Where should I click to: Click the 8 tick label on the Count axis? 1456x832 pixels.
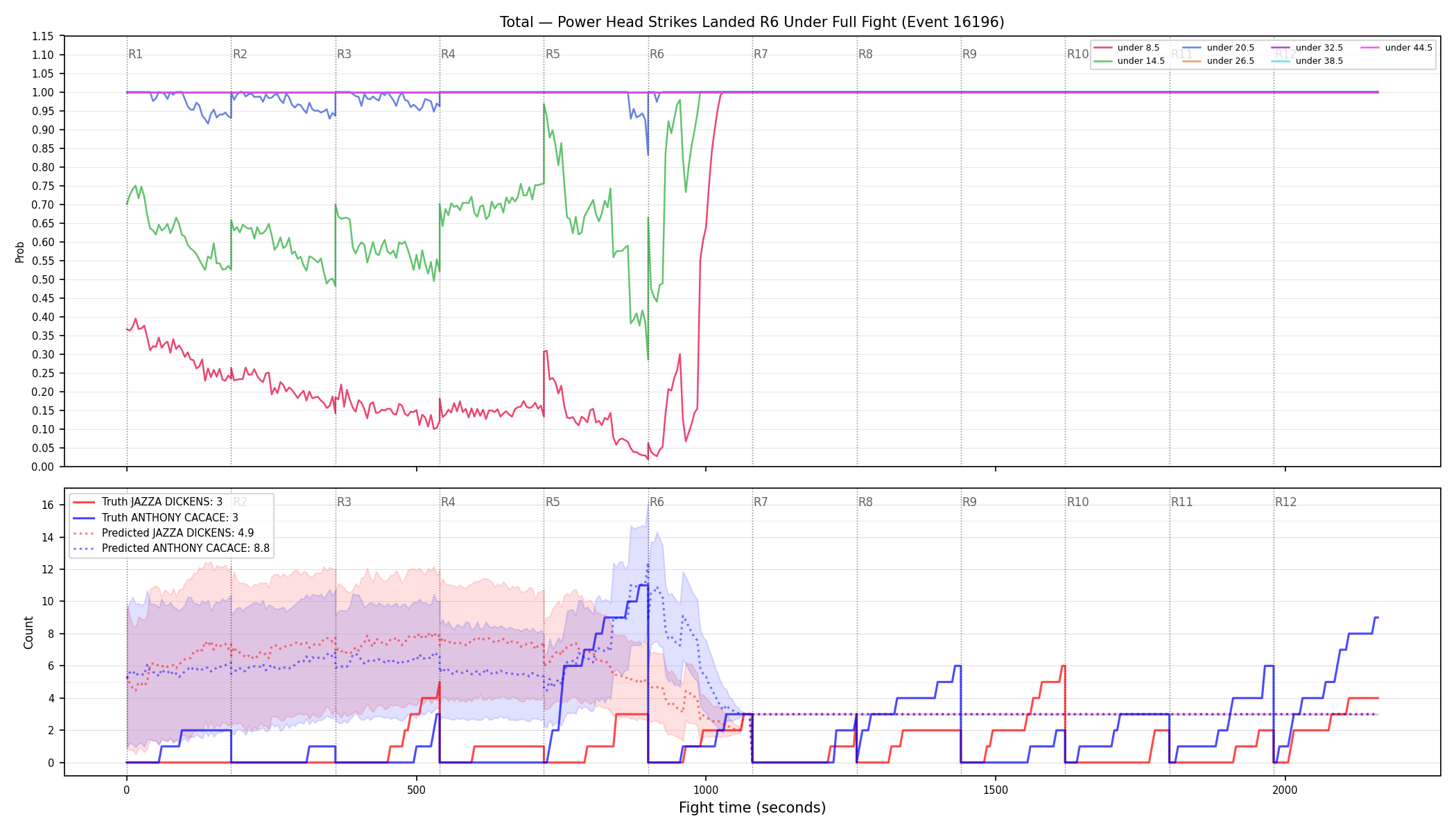[51, 634]
